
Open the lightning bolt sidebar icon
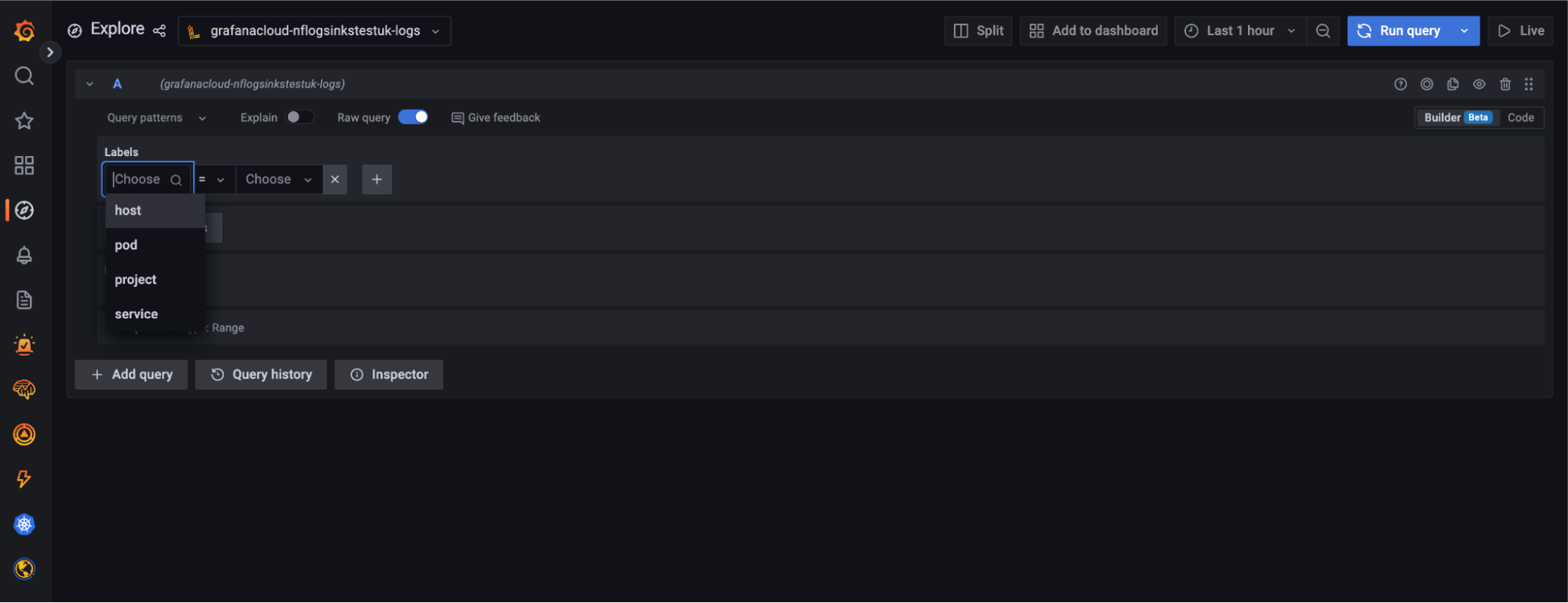click(24, 479)
